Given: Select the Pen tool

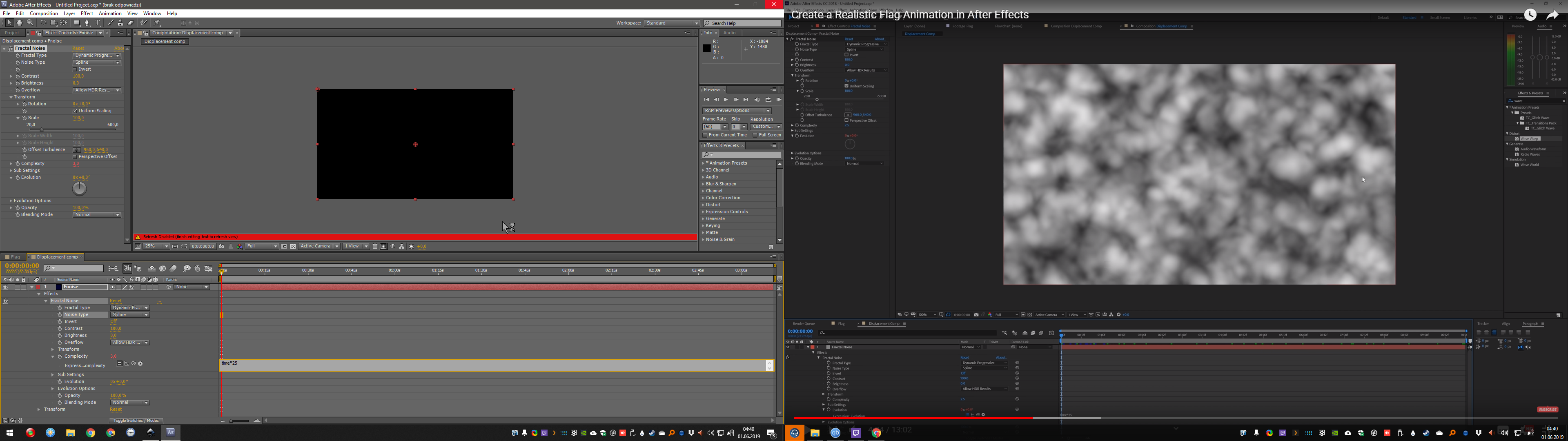Looking at the screenshot, I should point(87,22).
